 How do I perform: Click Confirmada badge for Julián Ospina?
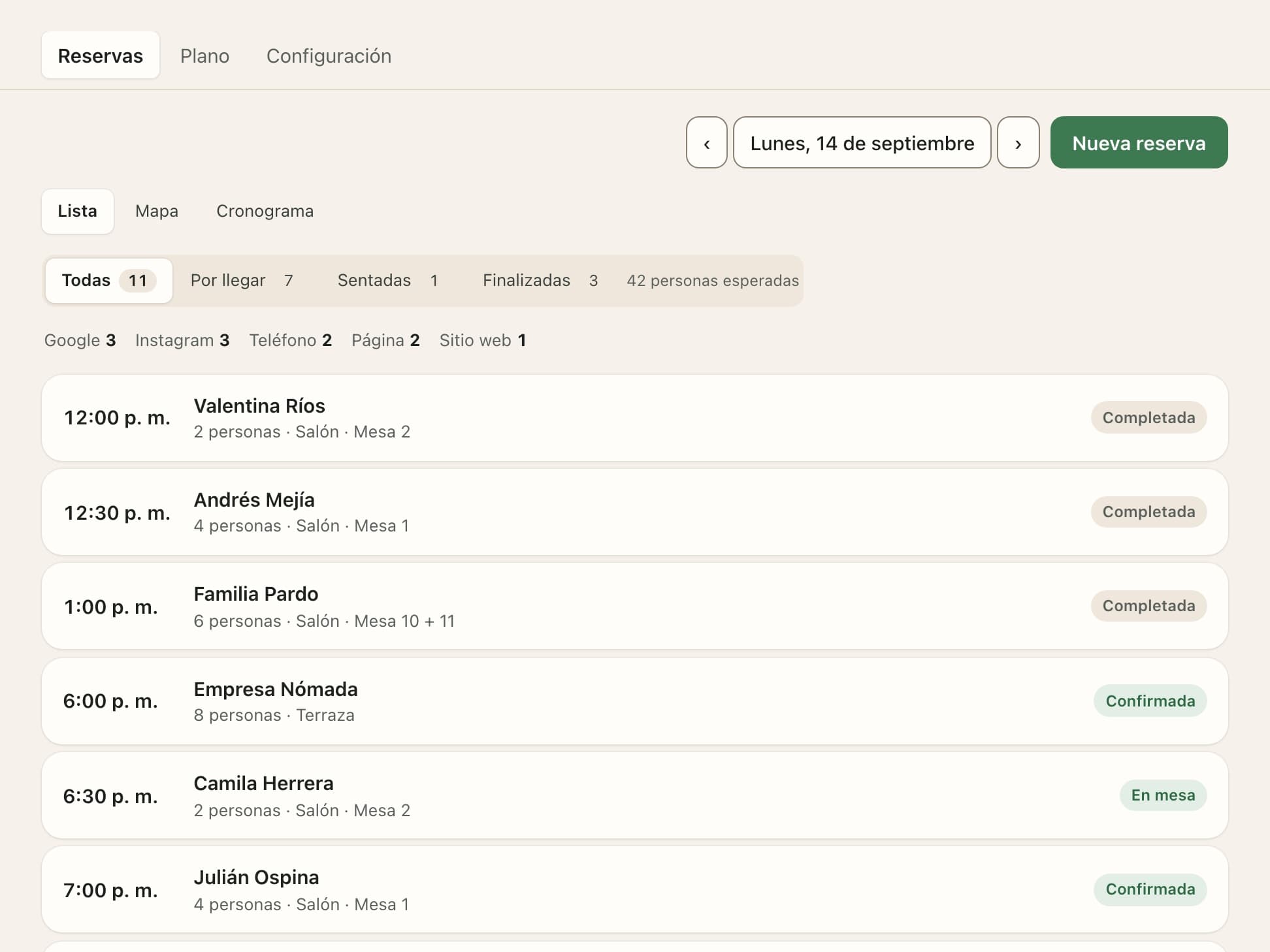pos(1150,889)
